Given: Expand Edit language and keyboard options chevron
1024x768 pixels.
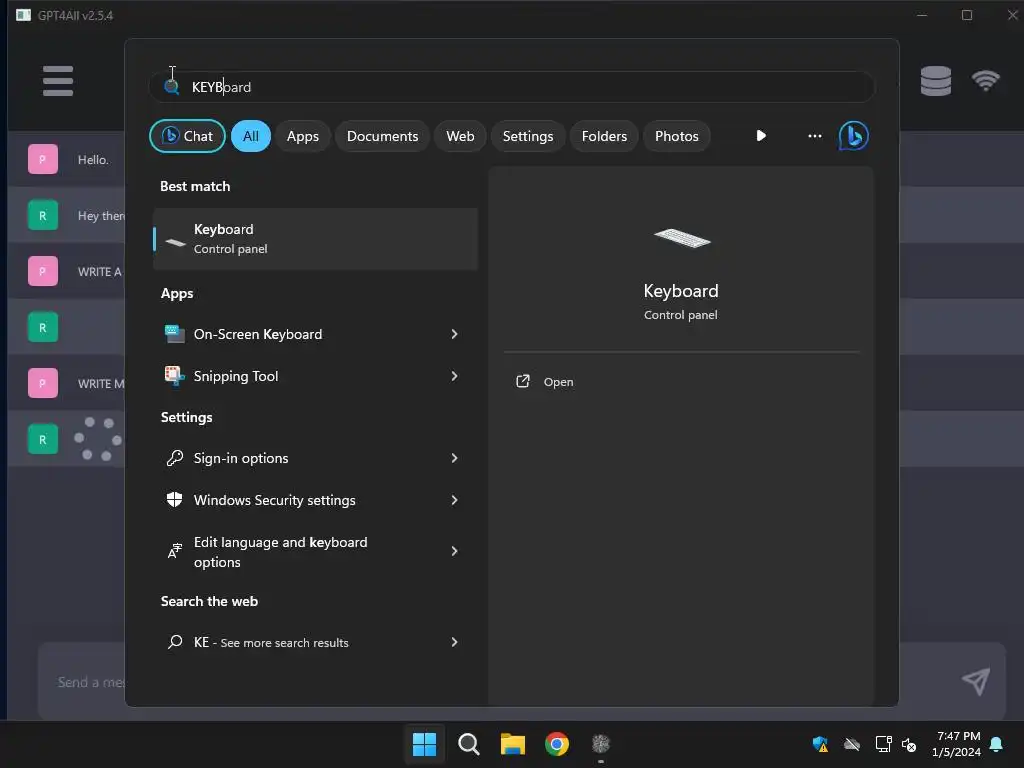Looking at the screenshot, I should 455,551.
